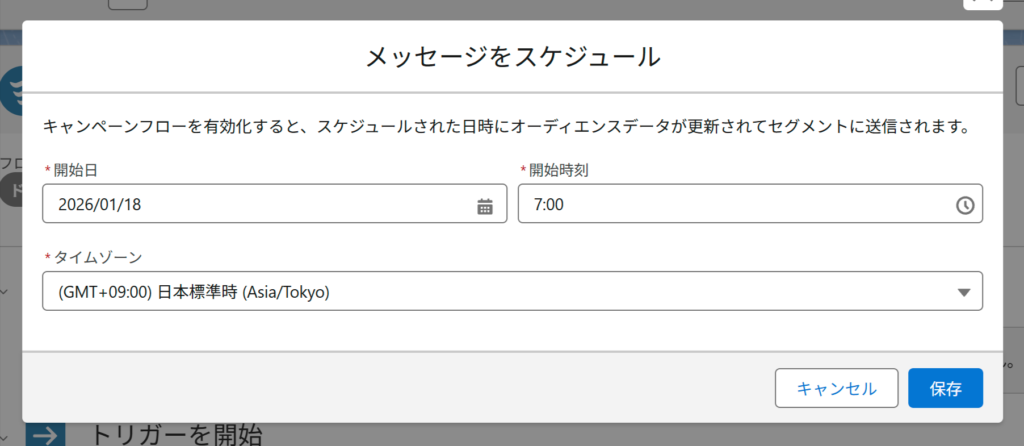Click the トリガーを開始 heading text
The image size is (1024, 446).
(x=174, y=435)
